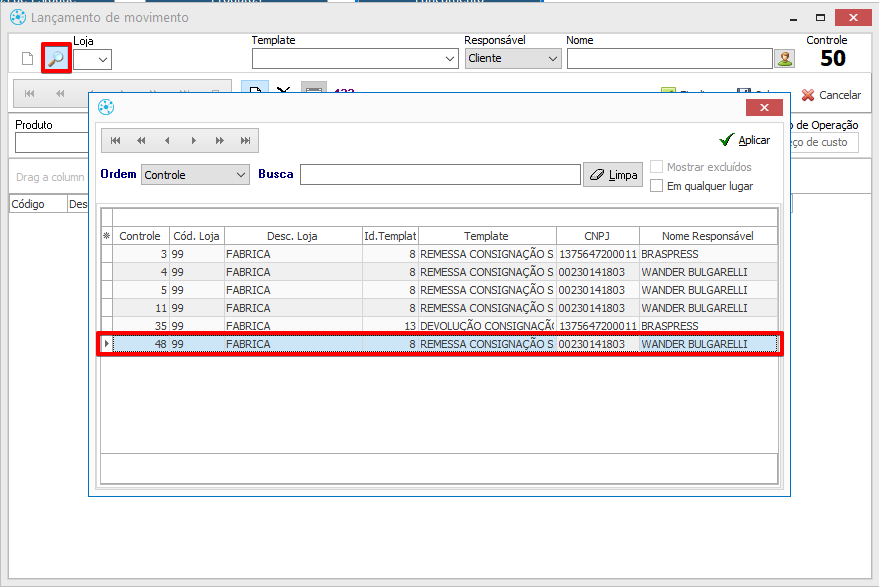Maximize the Lançamento de movimento window
Viewport: 879px width, 588px height.
pos(820,18)
